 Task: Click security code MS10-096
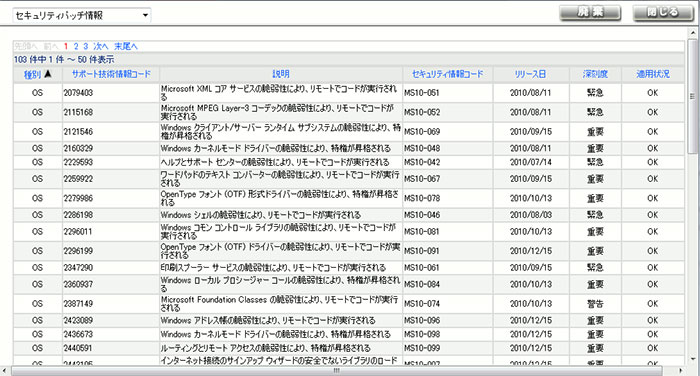click(422, 320)
